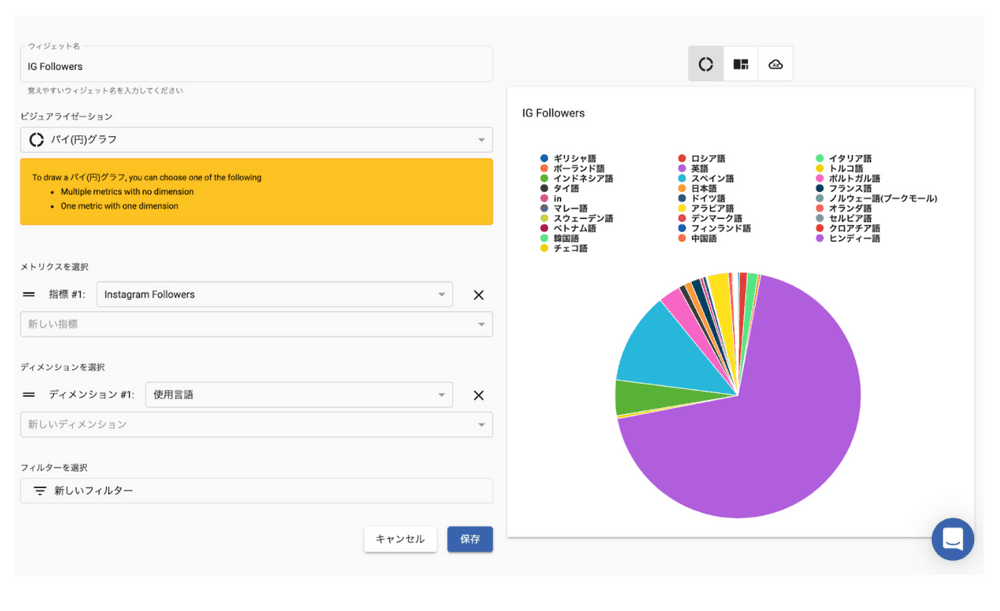Screen dimensions: 1000x611
Task: Open the 新しい指標 dropdown
Action: (256, 324)
